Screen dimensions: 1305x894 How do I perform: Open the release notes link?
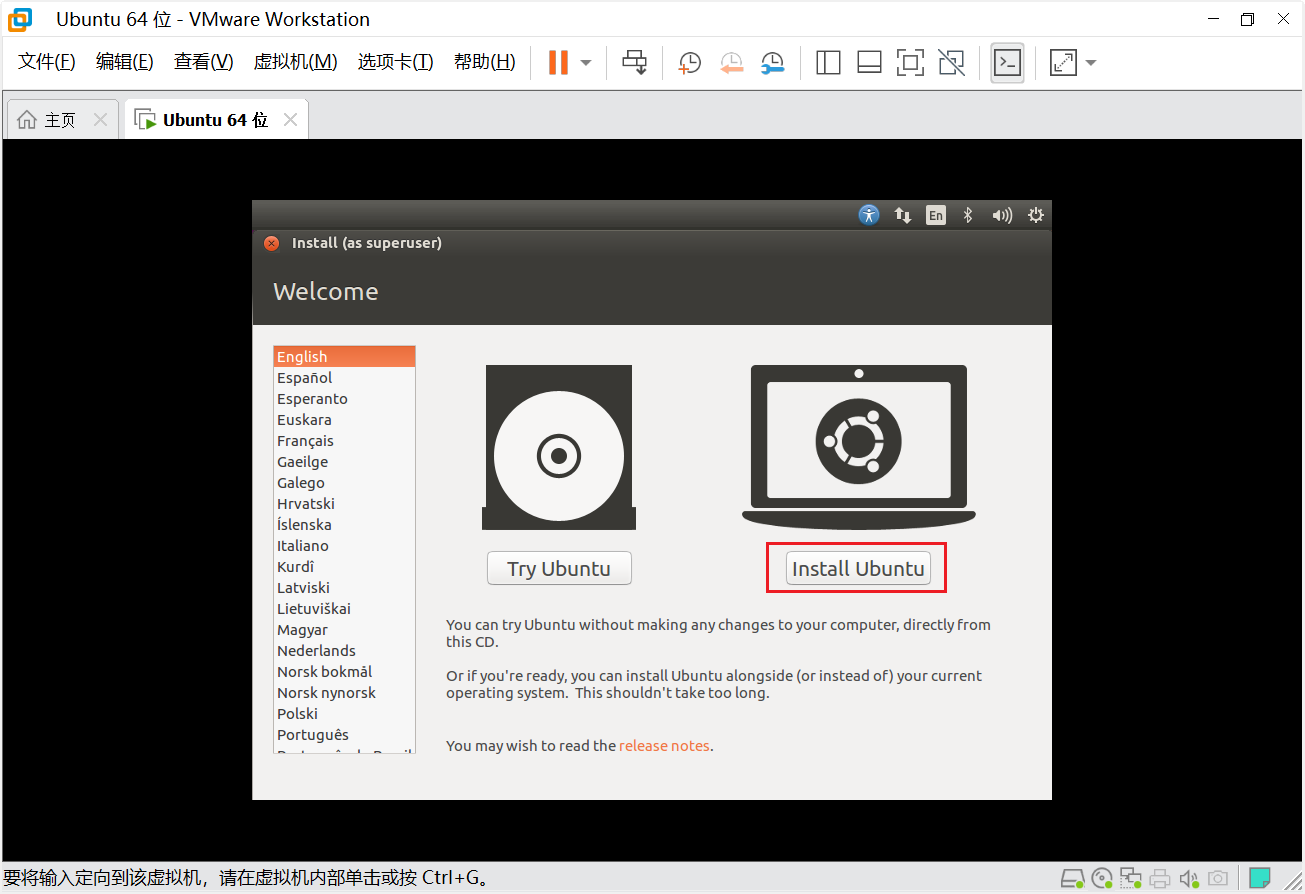pyautogui.click(x=664, y=746)
